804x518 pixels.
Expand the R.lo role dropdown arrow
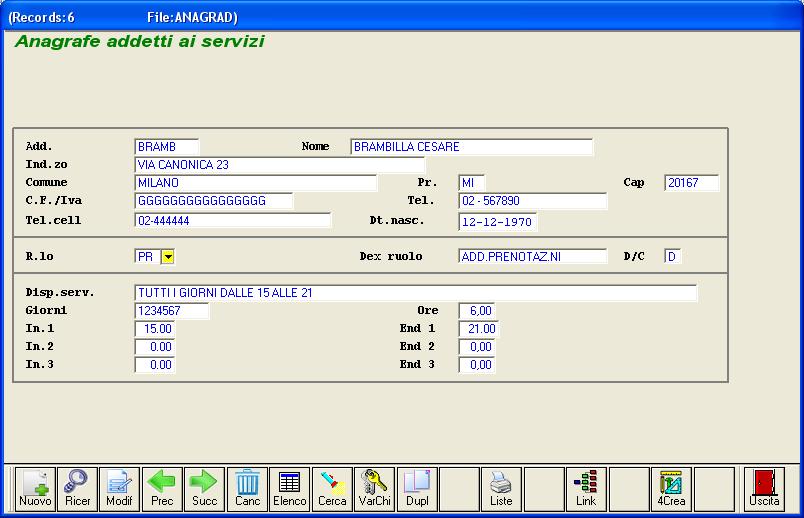(x=168, y=256)
